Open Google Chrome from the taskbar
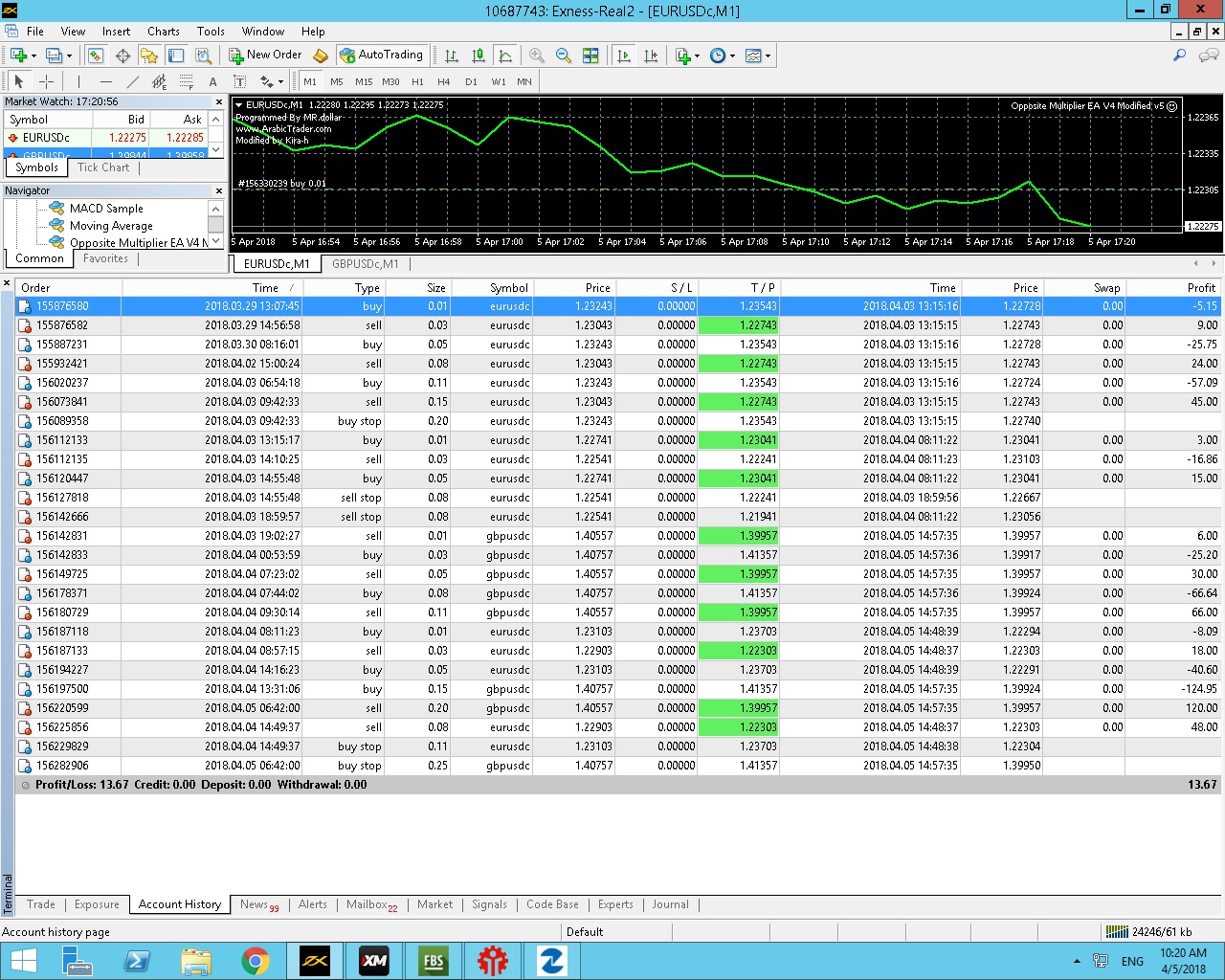This screenshot has height=980, width=1225. point(255,961)
